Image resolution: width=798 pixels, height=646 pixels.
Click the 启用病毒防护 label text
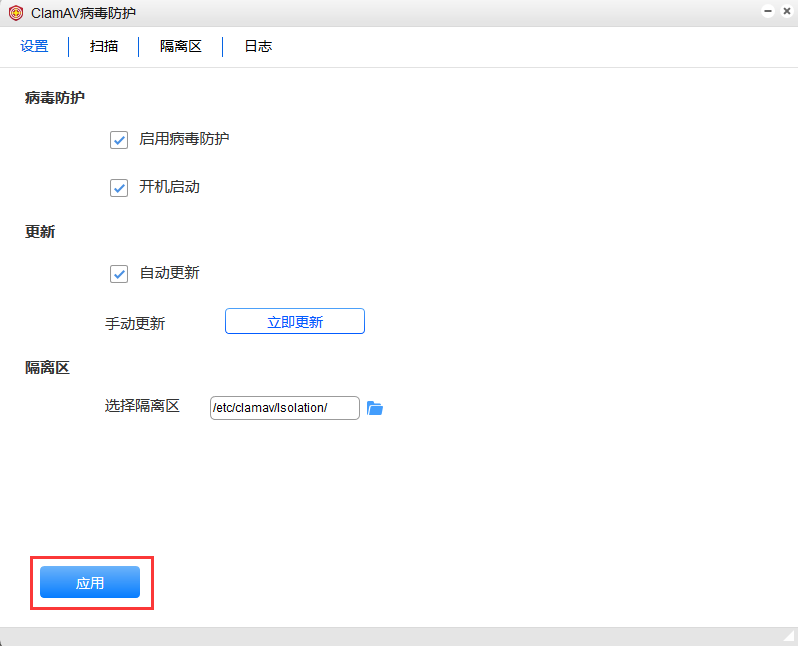pyautogui.click(x=184, y=139)
